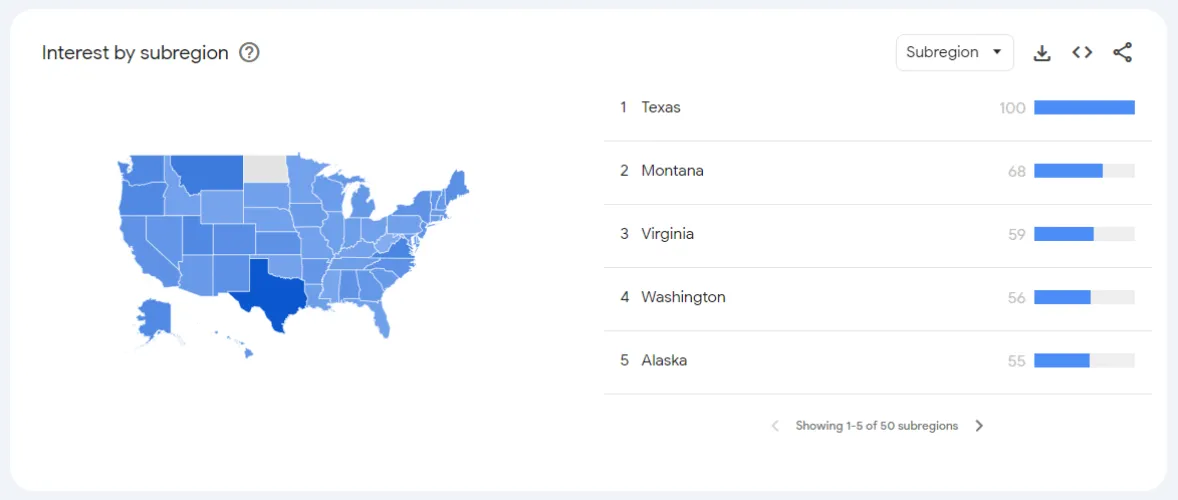Viewport: 1178px width, 500px height.
Task: Choose Washington from the list
Action: pos(683,297)
